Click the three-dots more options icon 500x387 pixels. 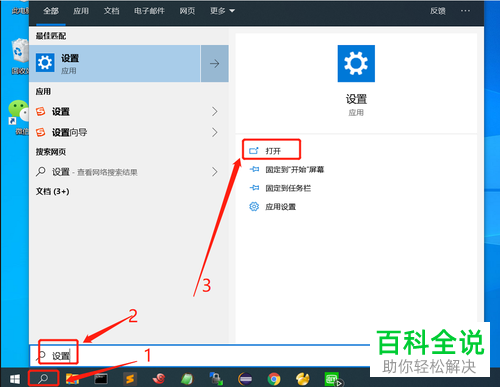[x=465, y=11]
